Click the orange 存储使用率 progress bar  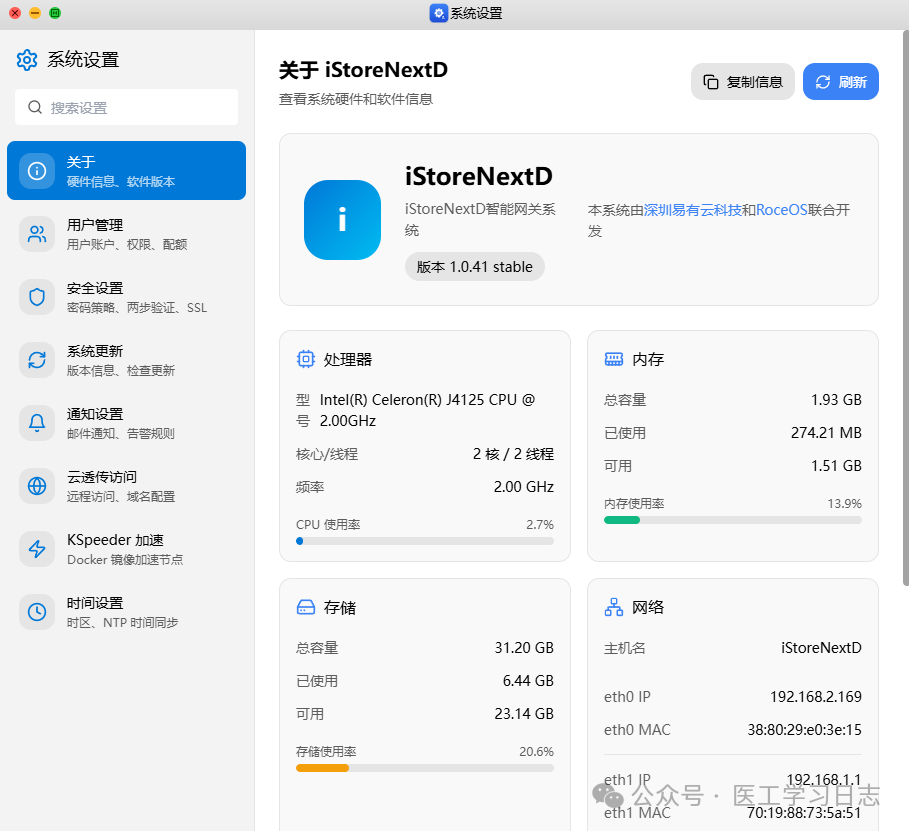tap(424, 768)
